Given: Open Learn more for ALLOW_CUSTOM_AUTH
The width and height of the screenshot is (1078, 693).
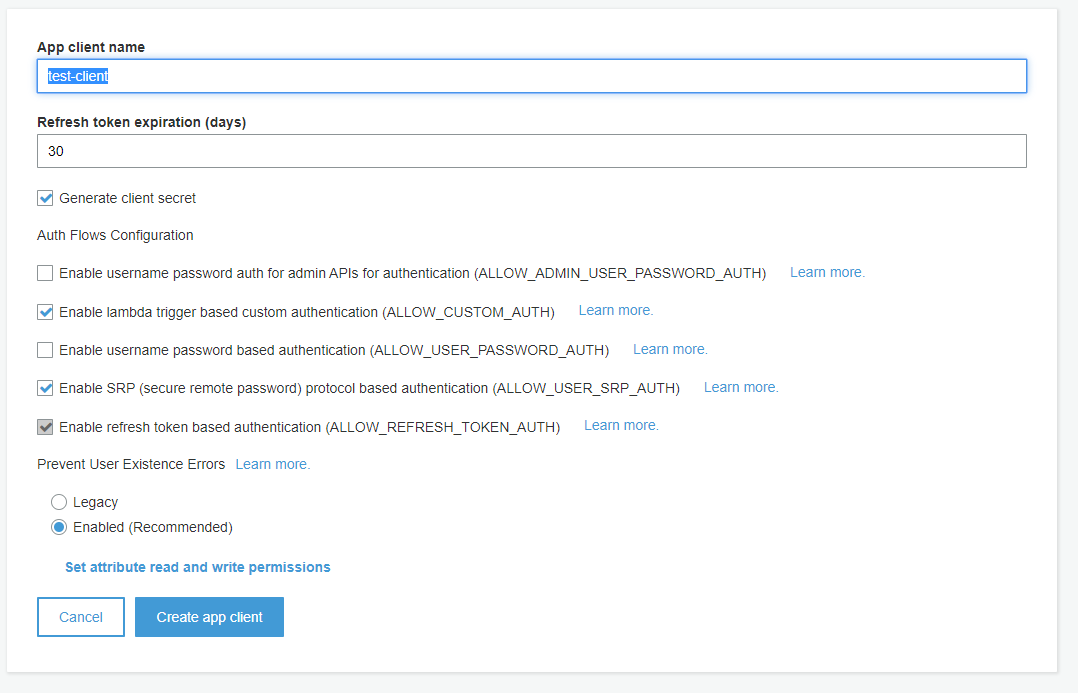Looking at the screenshot, I should [616, 311].
